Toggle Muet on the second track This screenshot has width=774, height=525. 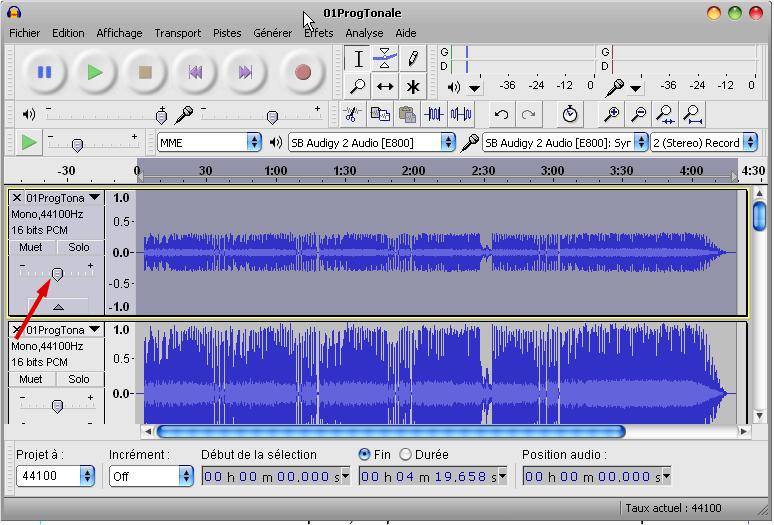31,379
